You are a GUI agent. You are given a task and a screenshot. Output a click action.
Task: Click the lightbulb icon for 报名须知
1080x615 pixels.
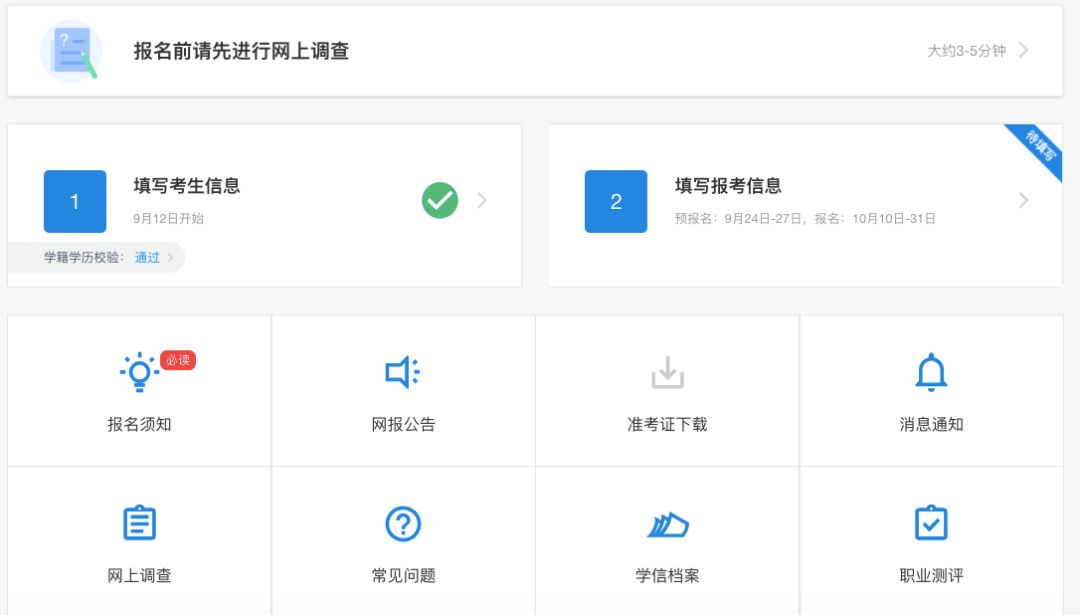[x=139, y=373]
